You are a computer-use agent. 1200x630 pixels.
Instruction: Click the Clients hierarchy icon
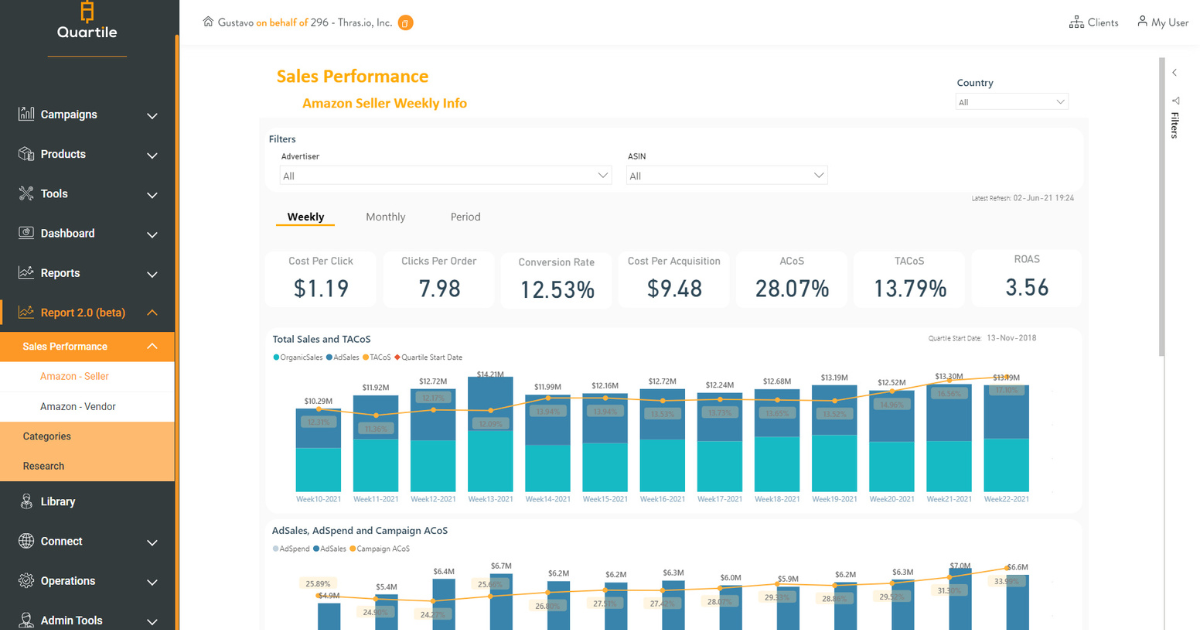[x=1076, y=22]
